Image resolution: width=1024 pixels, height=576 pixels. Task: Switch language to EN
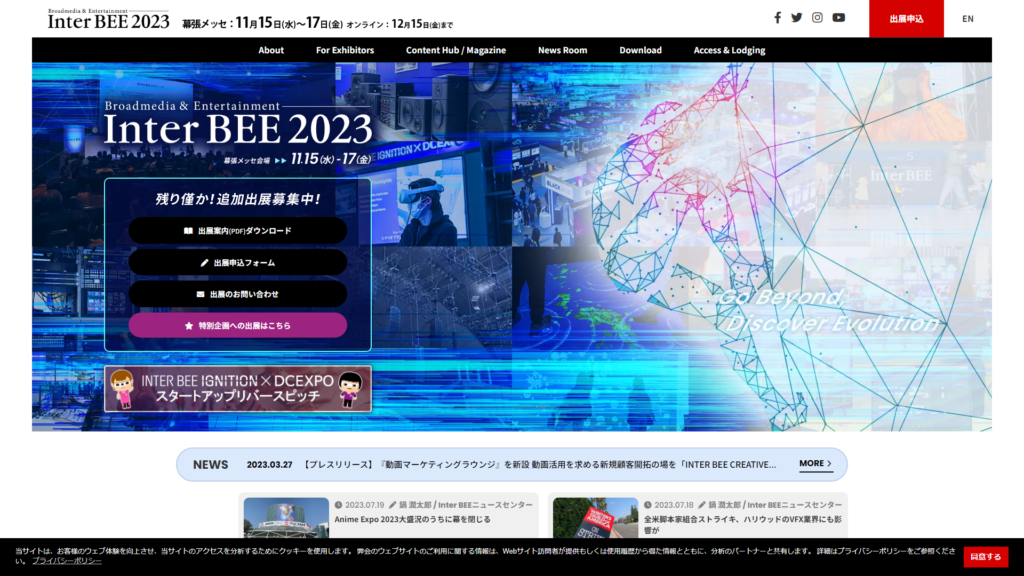point(968,18)
